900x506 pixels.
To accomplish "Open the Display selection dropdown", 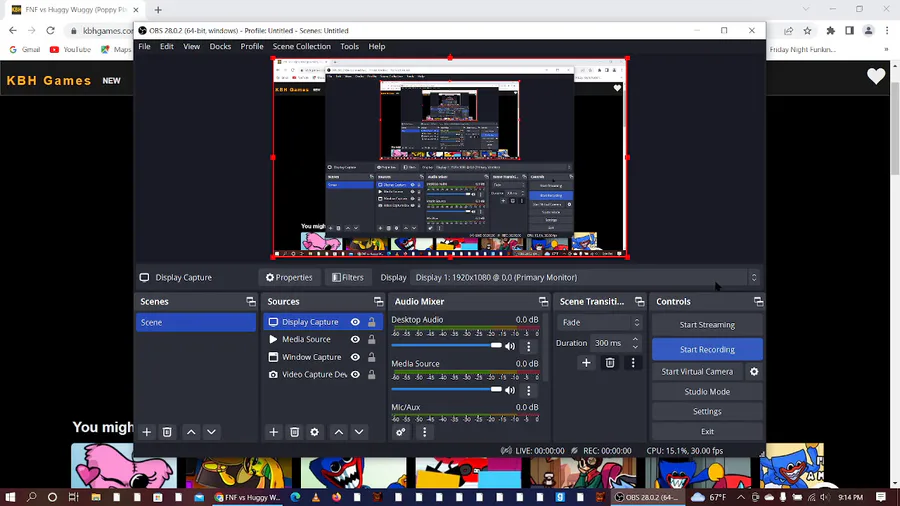I will (585, 278).
